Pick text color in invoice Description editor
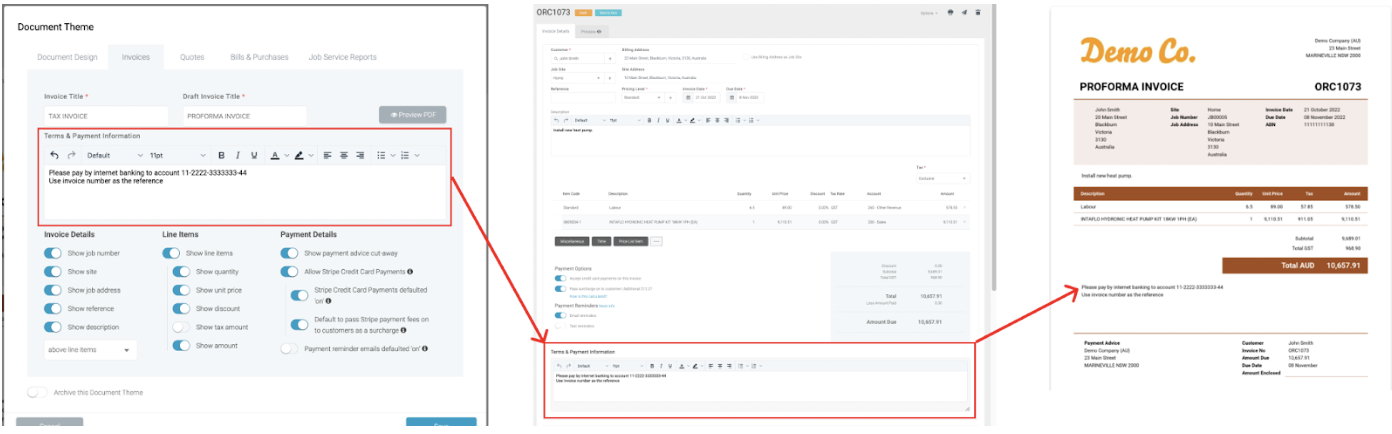The image size is (1392, 434). coord(680,120)
